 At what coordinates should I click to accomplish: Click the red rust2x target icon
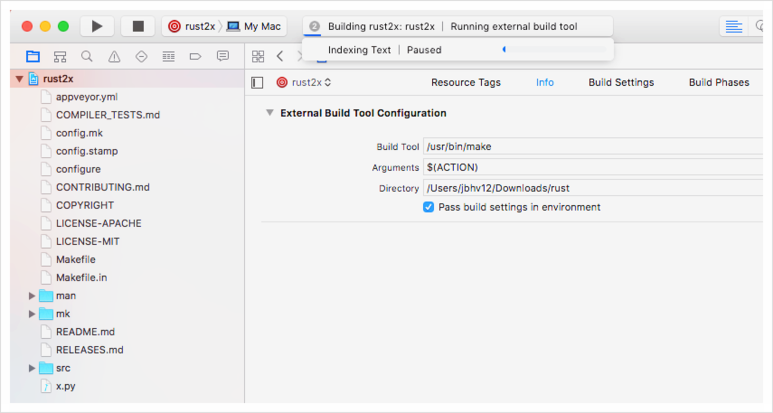(x=282, y=82)
